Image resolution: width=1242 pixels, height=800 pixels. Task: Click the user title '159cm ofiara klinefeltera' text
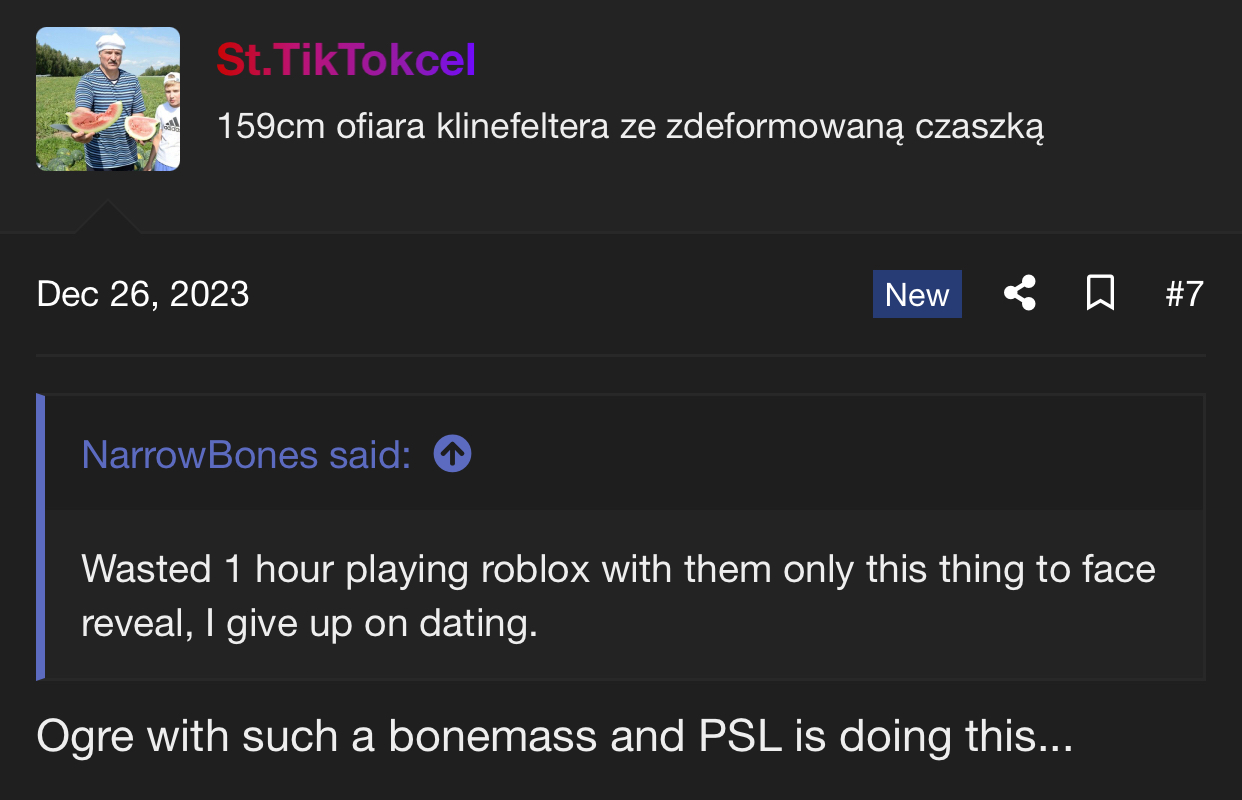[x=630, y=128]
